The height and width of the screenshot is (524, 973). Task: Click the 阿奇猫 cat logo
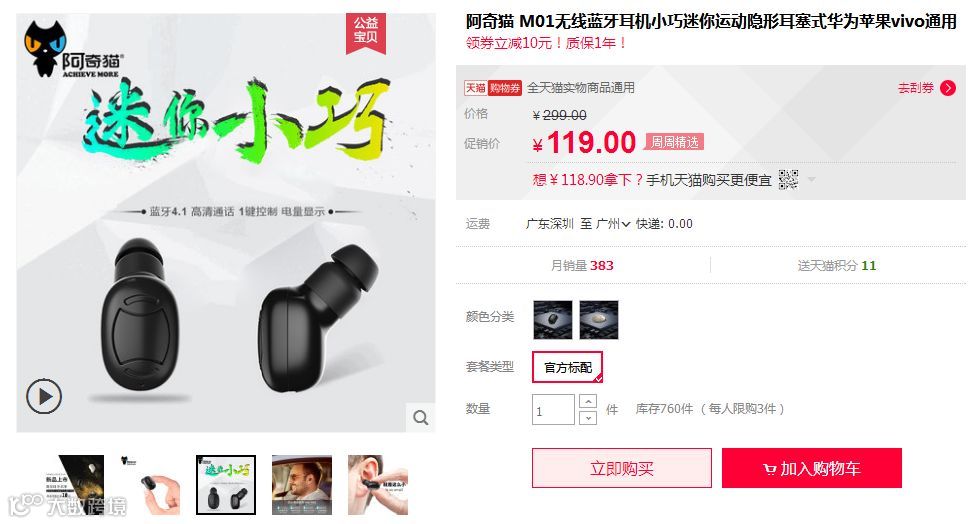point(71,50)
